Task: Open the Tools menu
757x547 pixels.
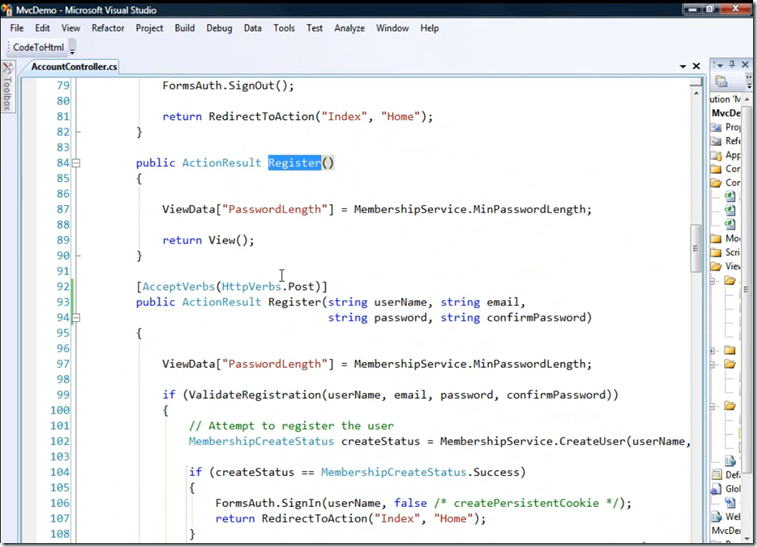Action: click(x=284, y=28)
